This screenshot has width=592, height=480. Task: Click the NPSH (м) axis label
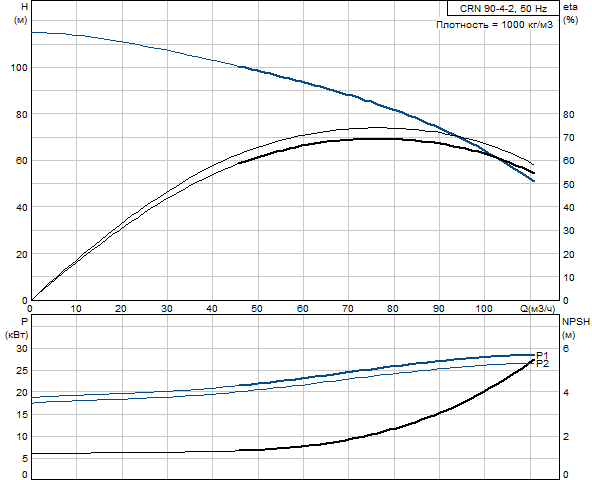576,328
